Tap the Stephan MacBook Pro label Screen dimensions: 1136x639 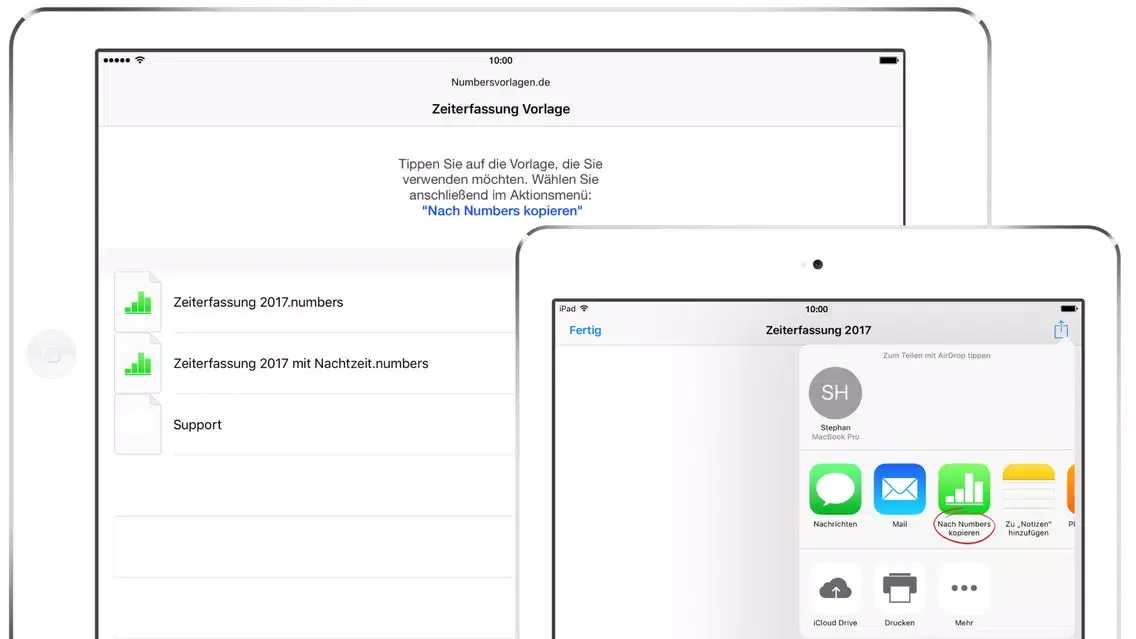coord(835,433)
